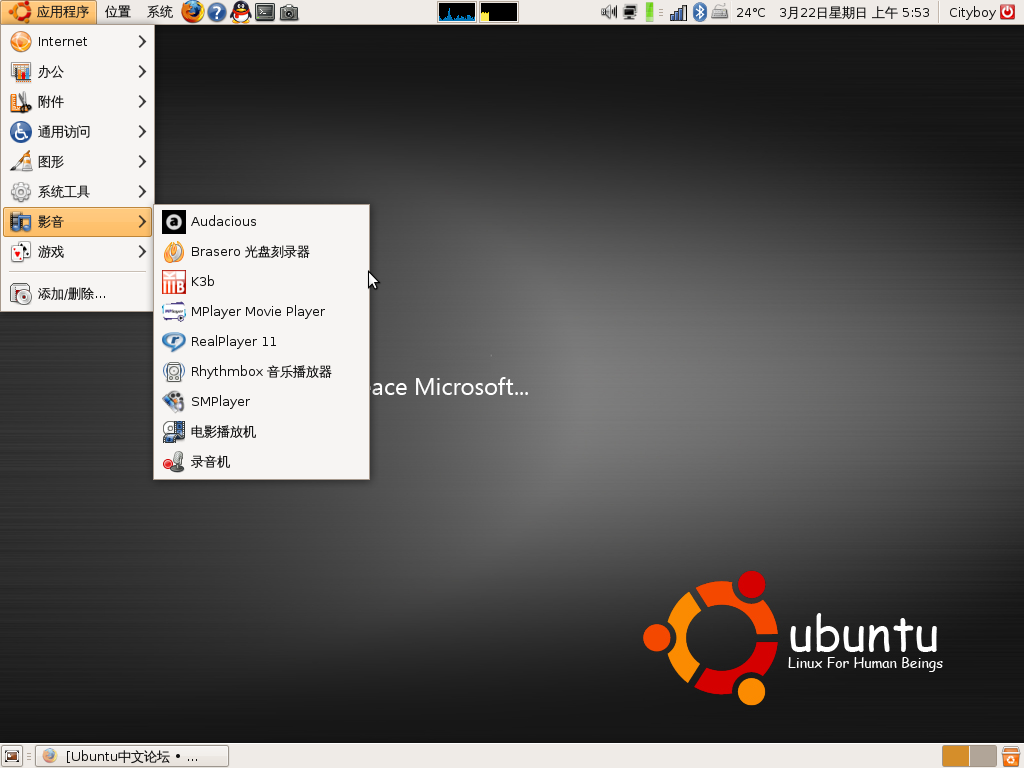Choose the Brasero 光盘刻录器 label

tap(250, 252)
